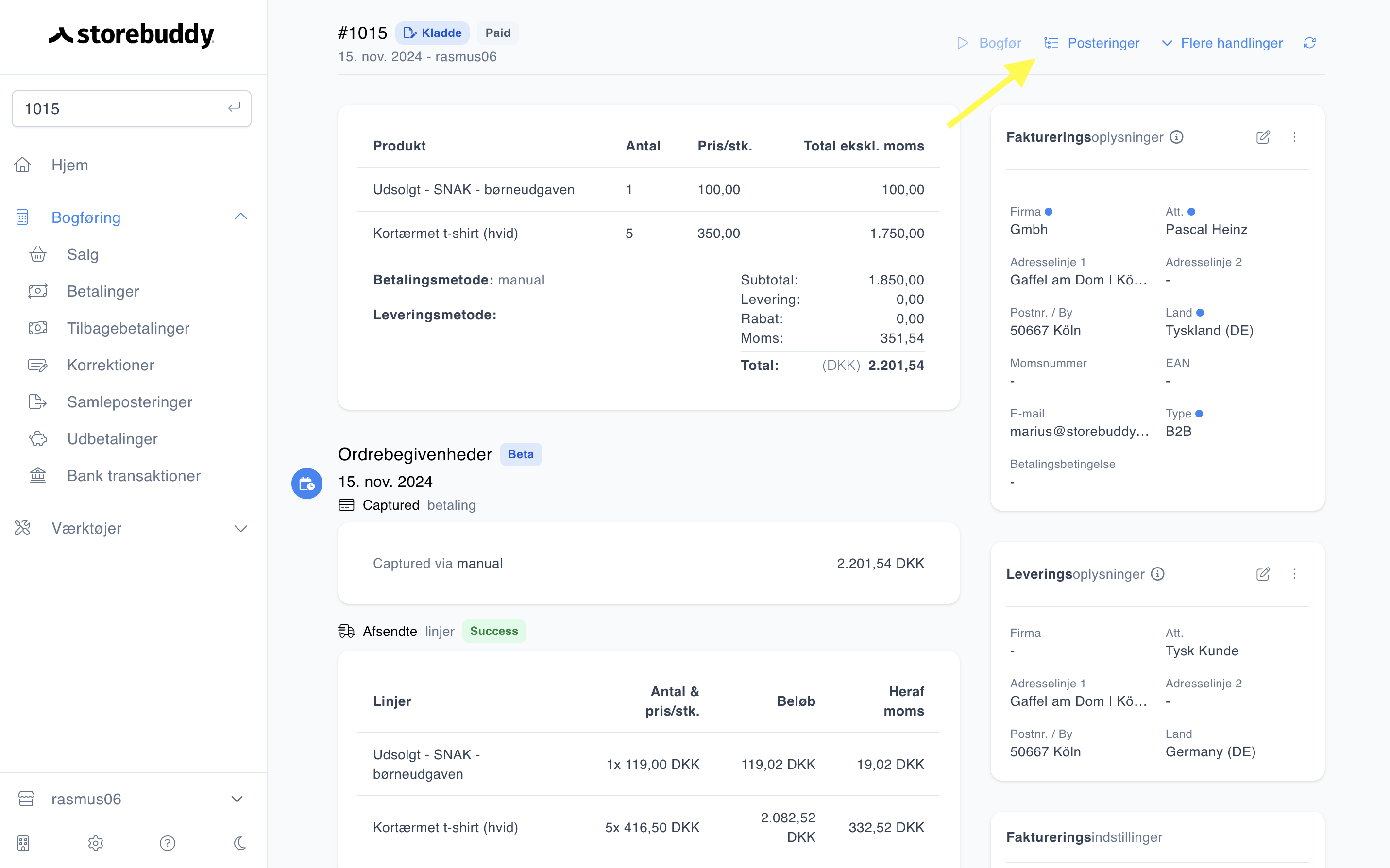
Task: Click the Germany (DE) delivery country
Action: 1210,751
